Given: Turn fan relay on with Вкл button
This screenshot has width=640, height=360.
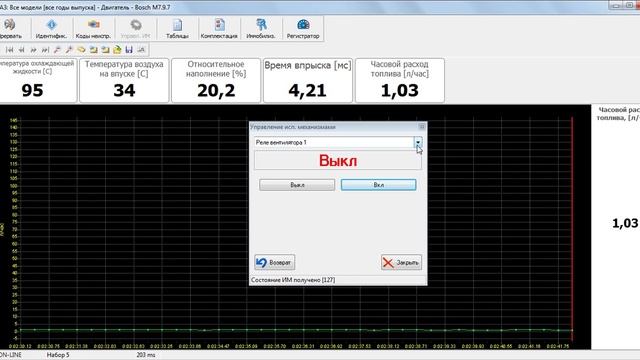Looking at the screenshot, I should pyautogui.click(x=378, y=185).
